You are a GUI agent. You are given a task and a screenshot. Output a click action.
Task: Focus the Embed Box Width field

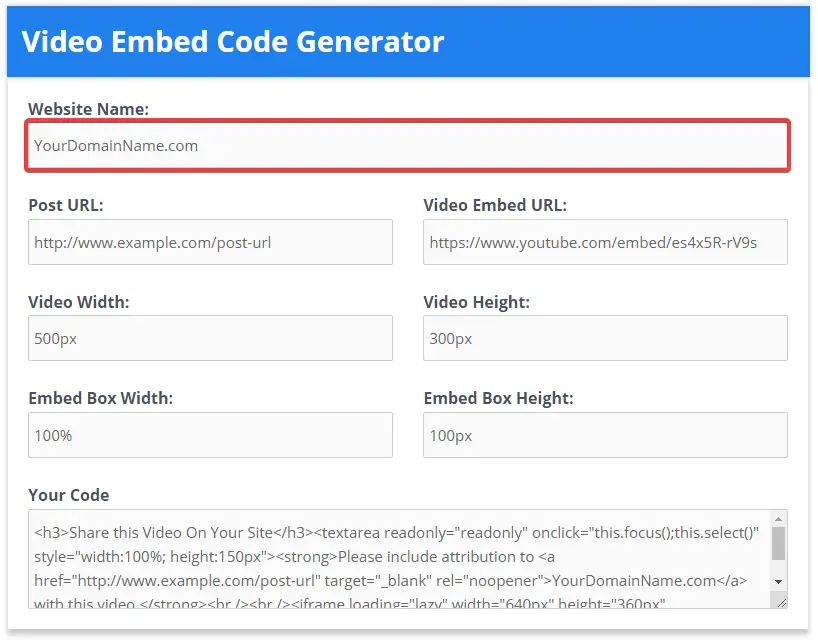coord(210,435)
